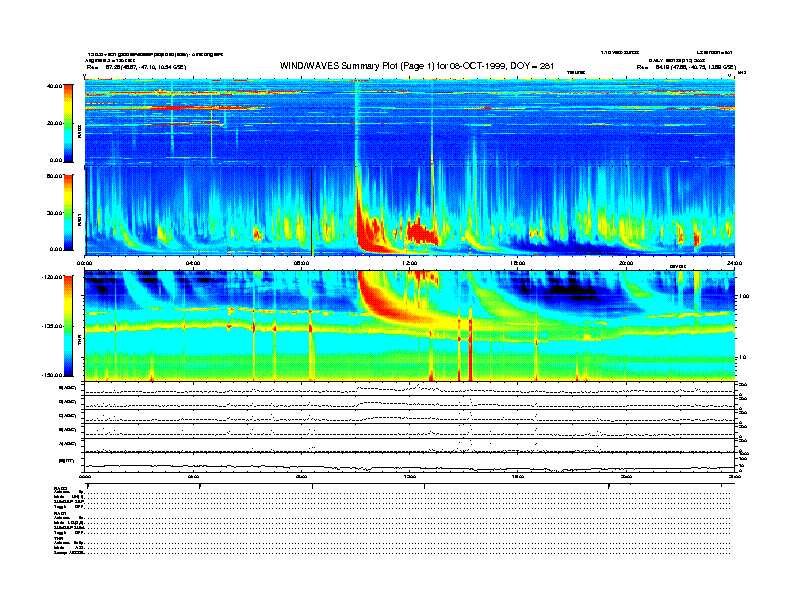792x612 pixels.
Task: Click the 100 frequency tick right of TNR panel
Action: click(744, 296)
